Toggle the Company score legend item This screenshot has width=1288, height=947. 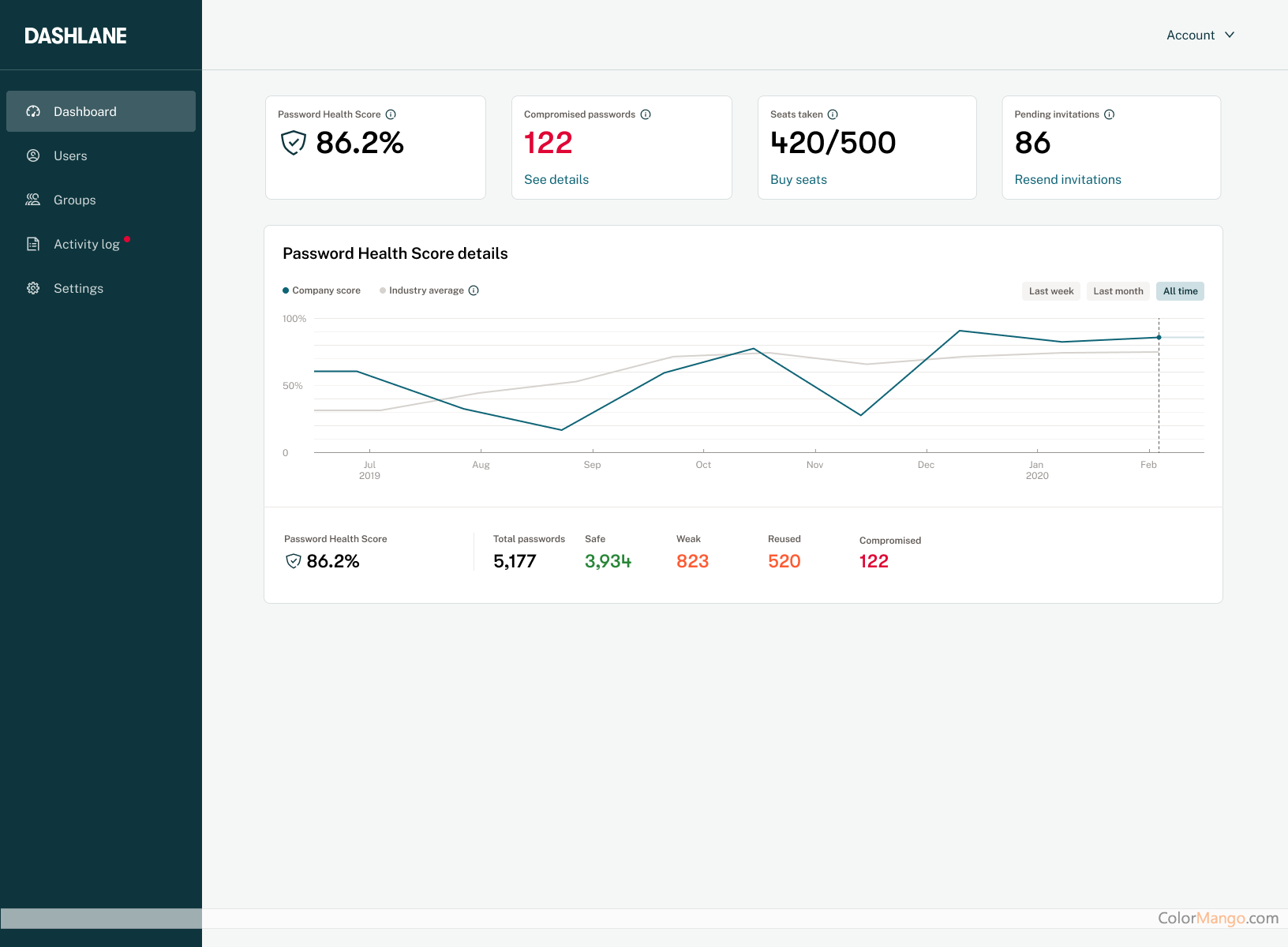(322, 290)
